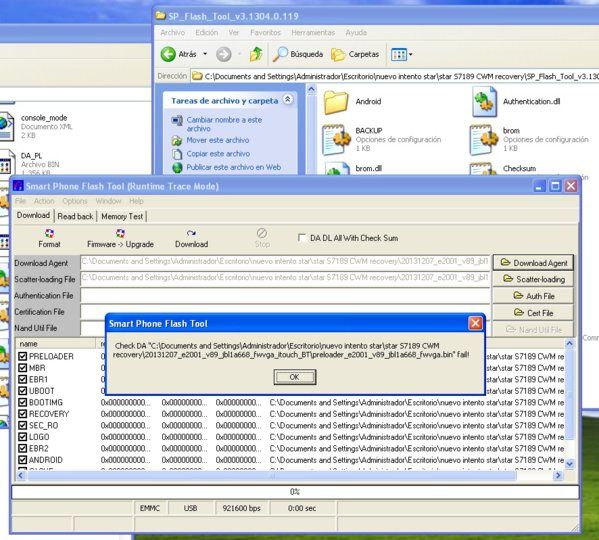Open the Atrás history dropdown arrow
The width and height of the screenshot is (599, 540).
tap(205, 54)
